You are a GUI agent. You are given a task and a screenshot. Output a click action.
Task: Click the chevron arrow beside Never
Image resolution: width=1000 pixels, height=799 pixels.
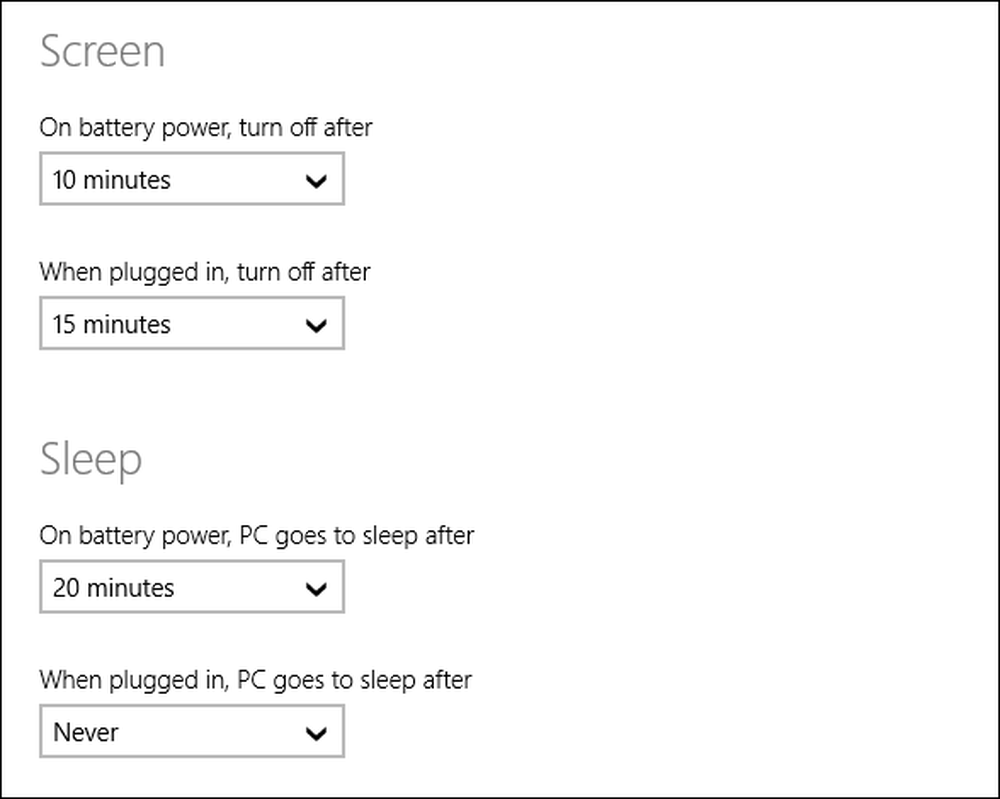(x=316, y=734)
